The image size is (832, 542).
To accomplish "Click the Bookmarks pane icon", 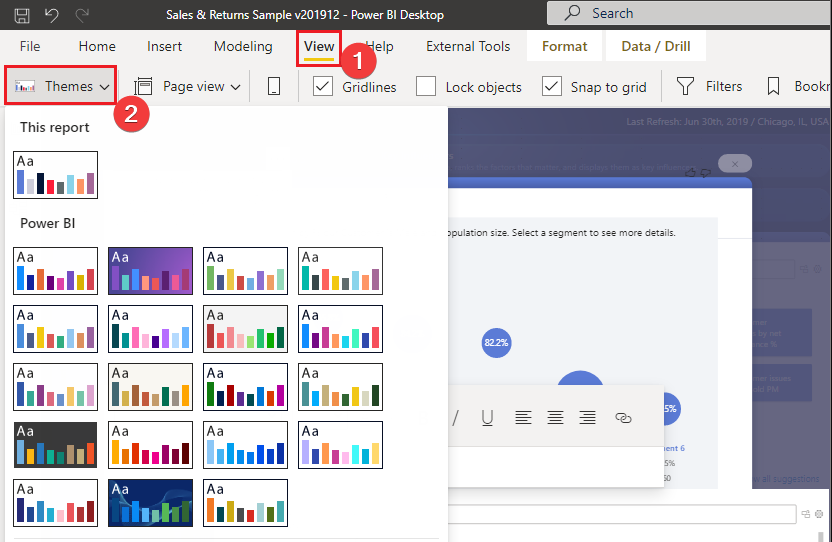I will 773,87.
